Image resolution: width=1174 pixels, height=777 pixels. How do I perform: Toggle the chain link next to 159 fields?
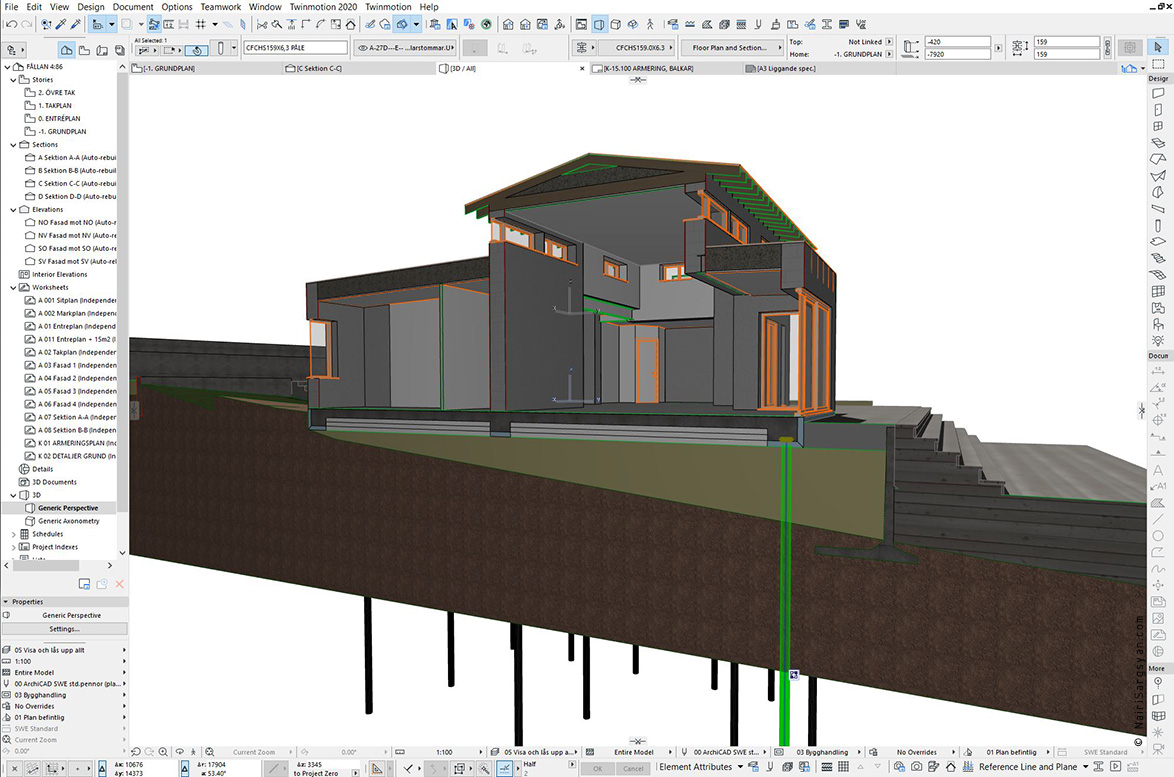[1107, 48]
